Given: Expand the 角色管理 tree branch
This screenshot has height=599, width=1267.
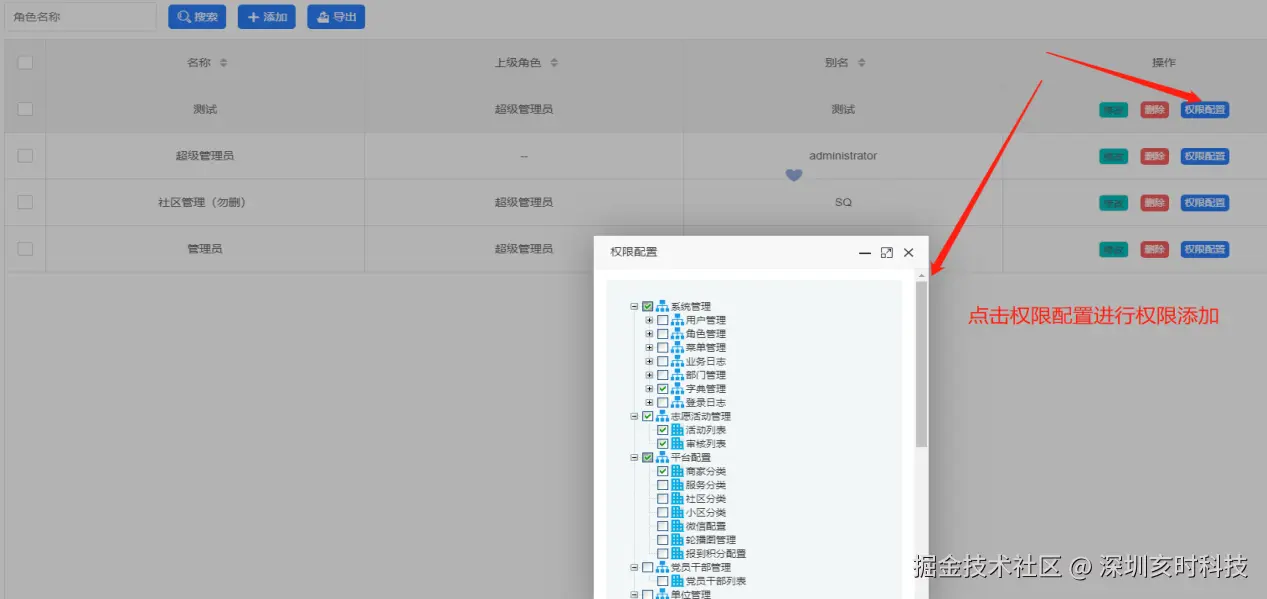Looking at the screenshot, I should pyautogui.click(x=649, y=334).
